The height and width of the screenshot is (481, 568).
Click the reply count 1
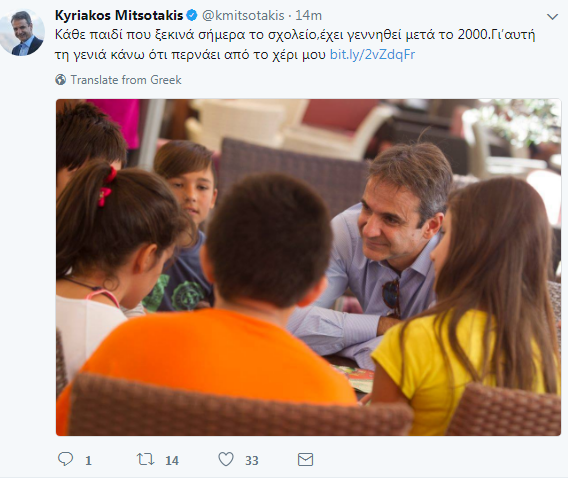(x=88, y=461)
